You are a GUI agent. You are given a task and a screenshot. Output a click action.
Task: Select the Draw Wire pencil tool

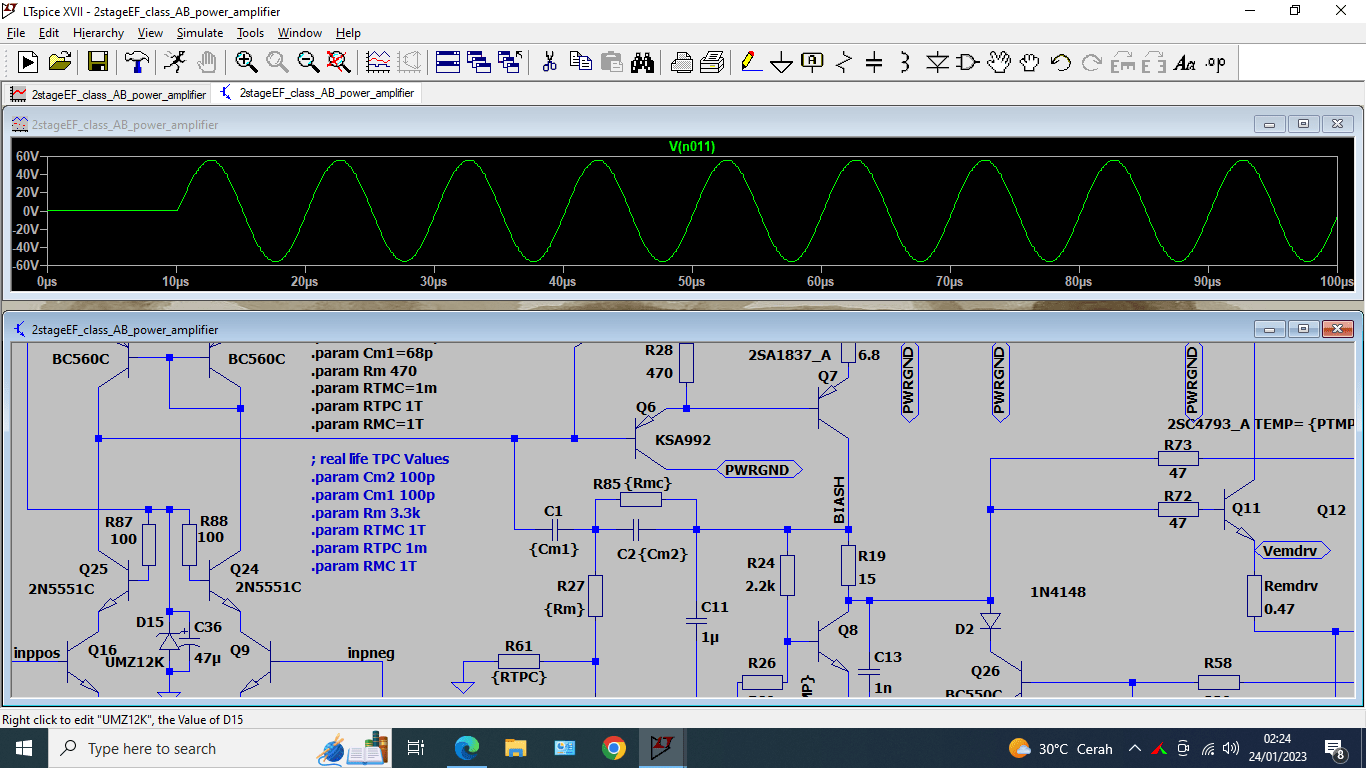750,62
